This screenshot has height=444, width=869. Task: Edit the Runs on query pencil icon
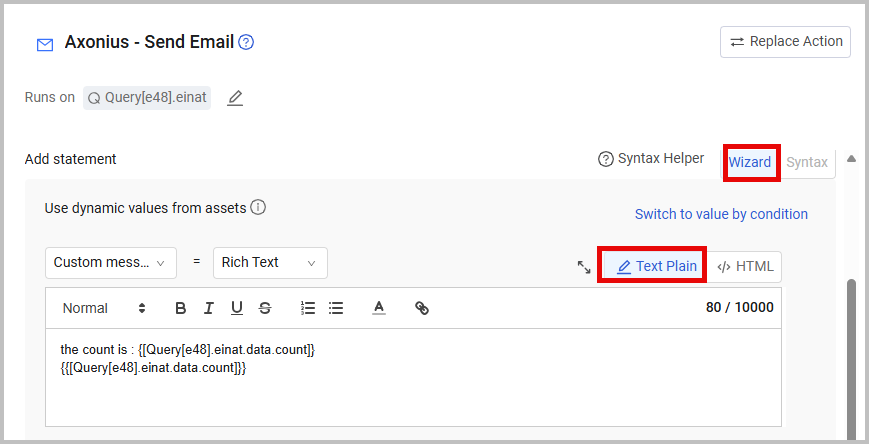coord(235,98)
